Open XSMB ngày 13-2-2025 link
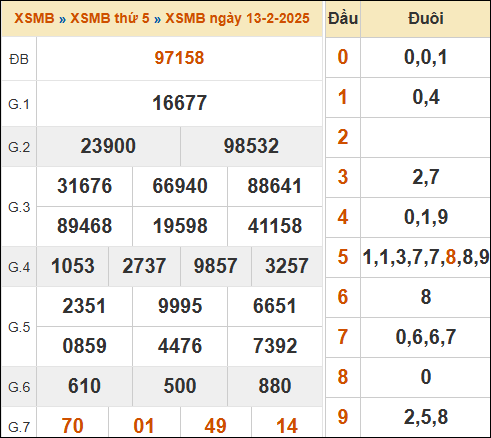 237,19
